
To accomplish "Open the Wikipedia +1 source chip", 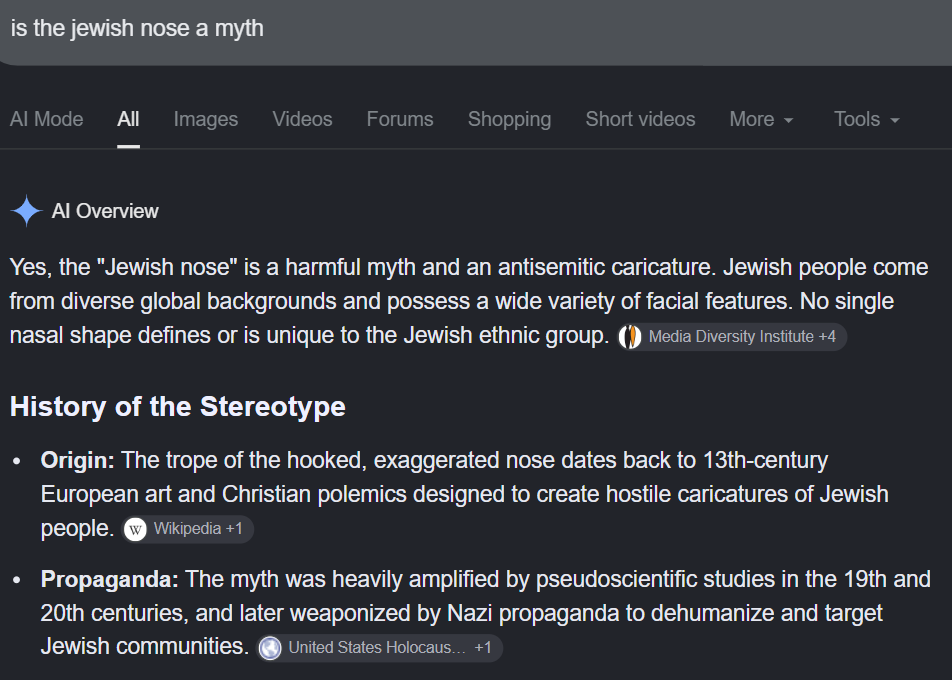I will (x=188, y=529).
